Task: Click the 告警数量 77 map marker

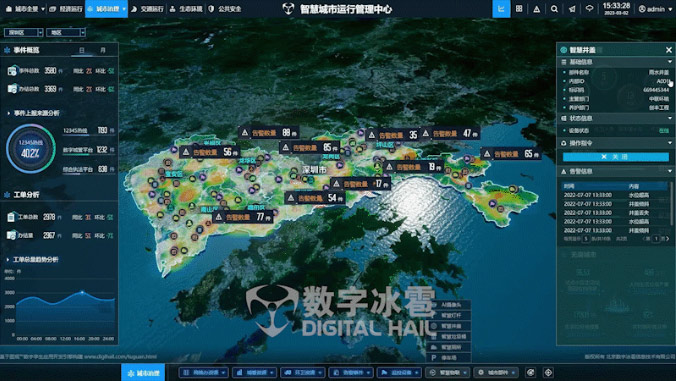Action: pos(243,217)
